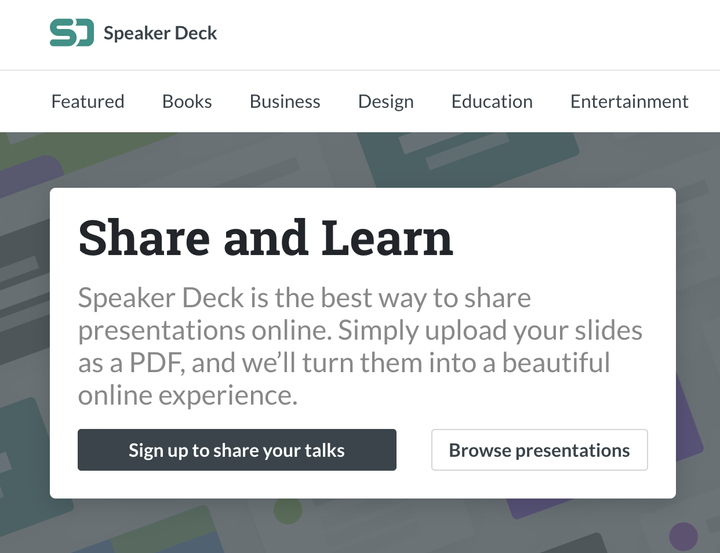
Task: Click the green circle in the hero background
Action: 287,512
